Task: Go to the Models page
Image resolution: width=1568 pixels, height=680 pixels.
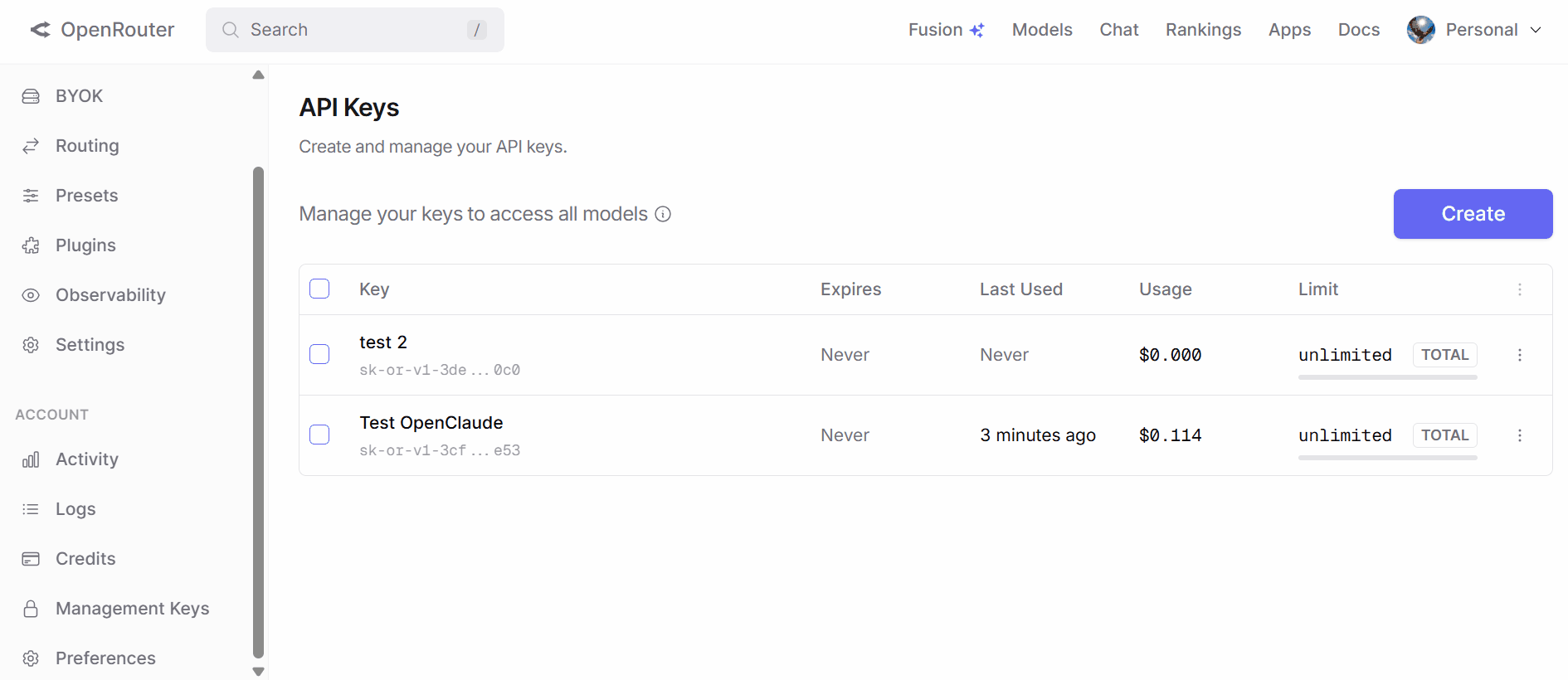Action: [x=1042, y=30]
